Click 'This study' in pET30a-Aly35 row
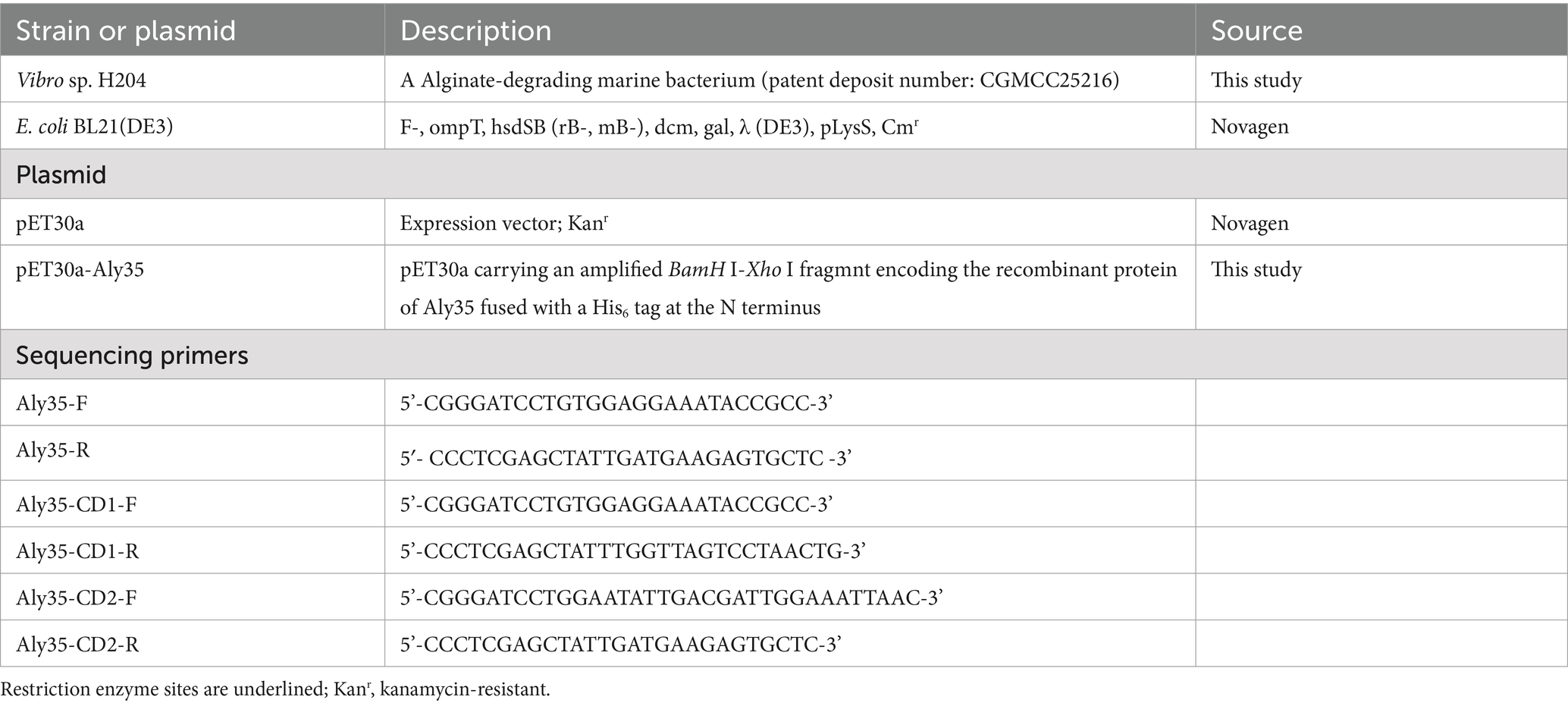Screen dimensions: 1568x706 tap(1256, 269)
